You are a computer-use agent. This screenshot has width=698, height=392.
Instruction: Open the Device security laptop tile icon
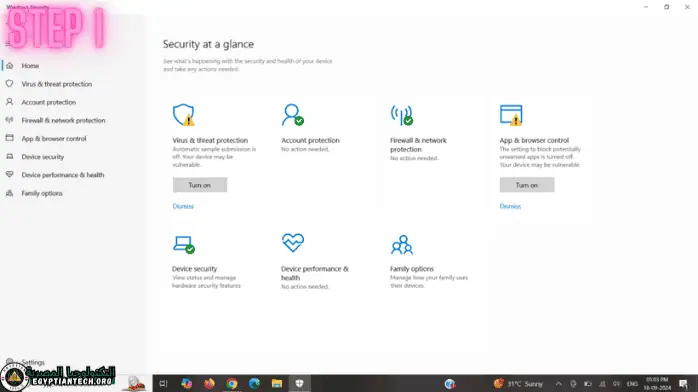pyautogui.click(x=184, y=245)
